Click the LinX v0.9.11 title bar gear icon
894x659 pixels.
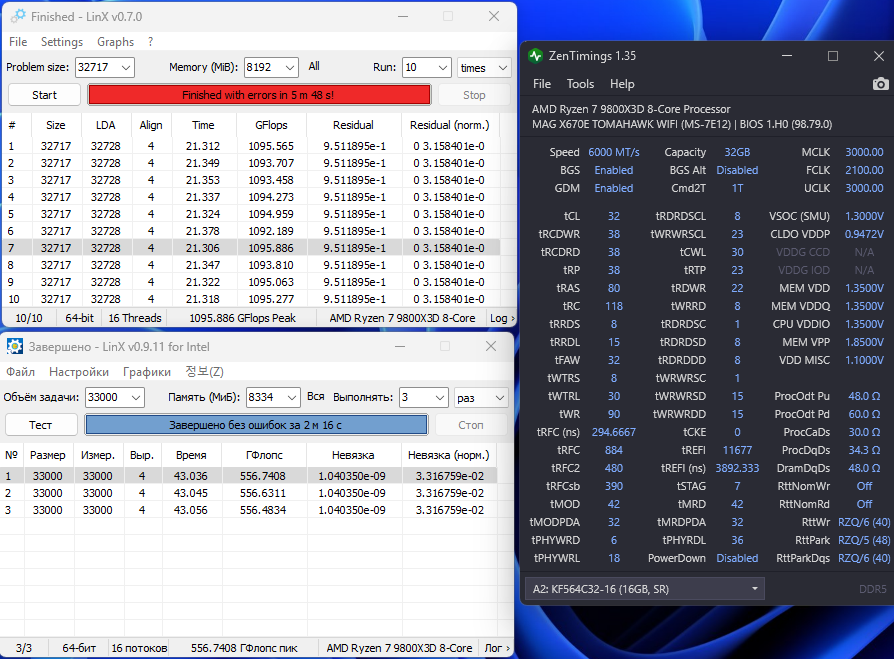(x=15, y=347)
